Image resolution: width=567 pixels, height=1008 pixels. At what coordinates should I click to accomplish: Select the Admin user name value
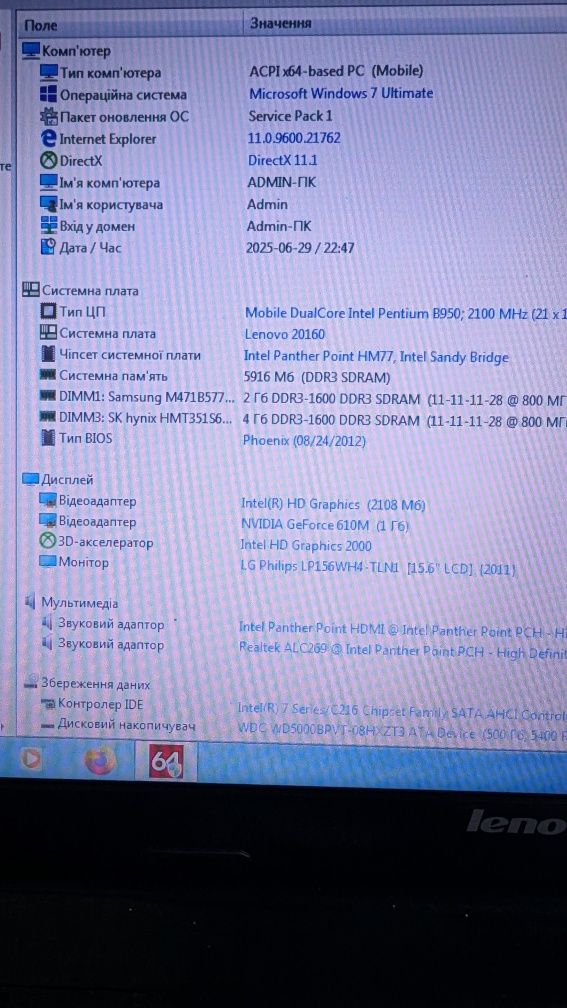(x=267, y=204)
